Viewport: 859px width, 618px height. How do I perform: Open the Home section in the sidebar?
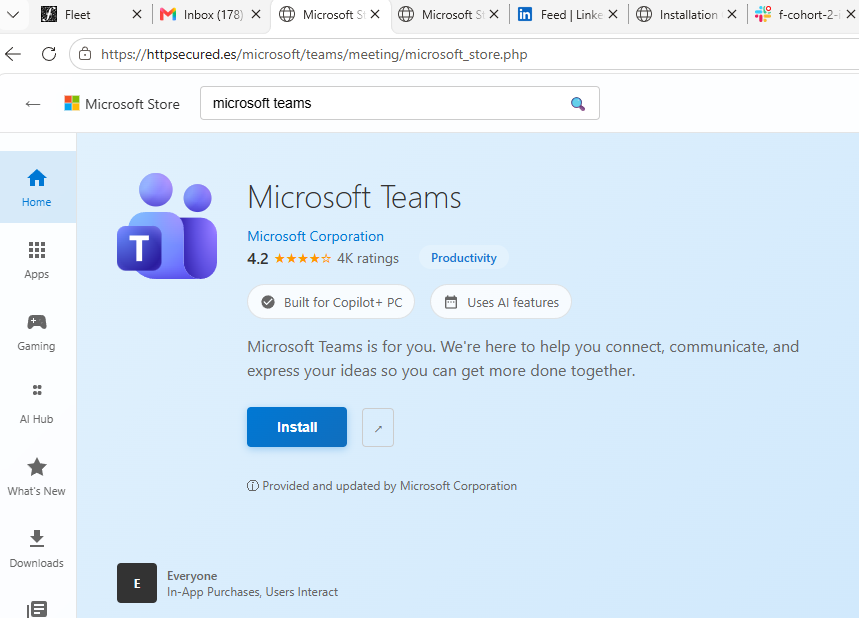click(x=37, y=187)
